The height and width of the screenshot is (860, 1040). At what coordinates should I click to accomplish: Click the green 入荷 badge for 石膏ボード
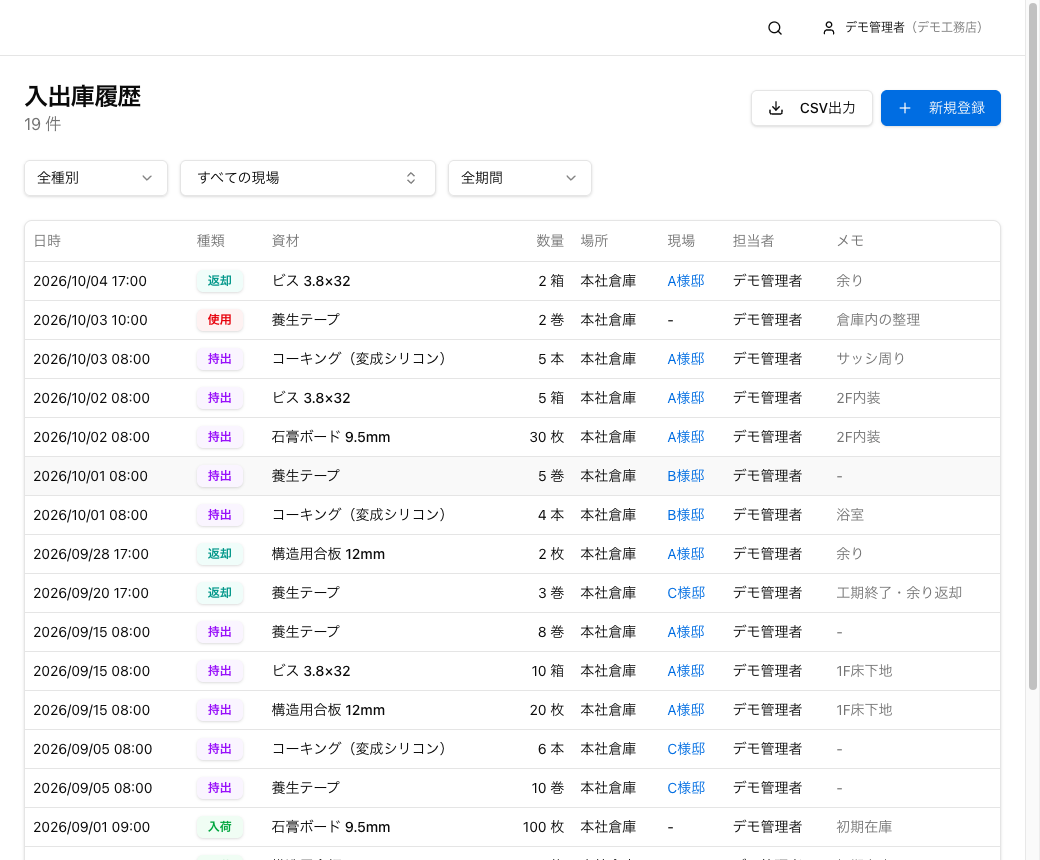[220, 827]
